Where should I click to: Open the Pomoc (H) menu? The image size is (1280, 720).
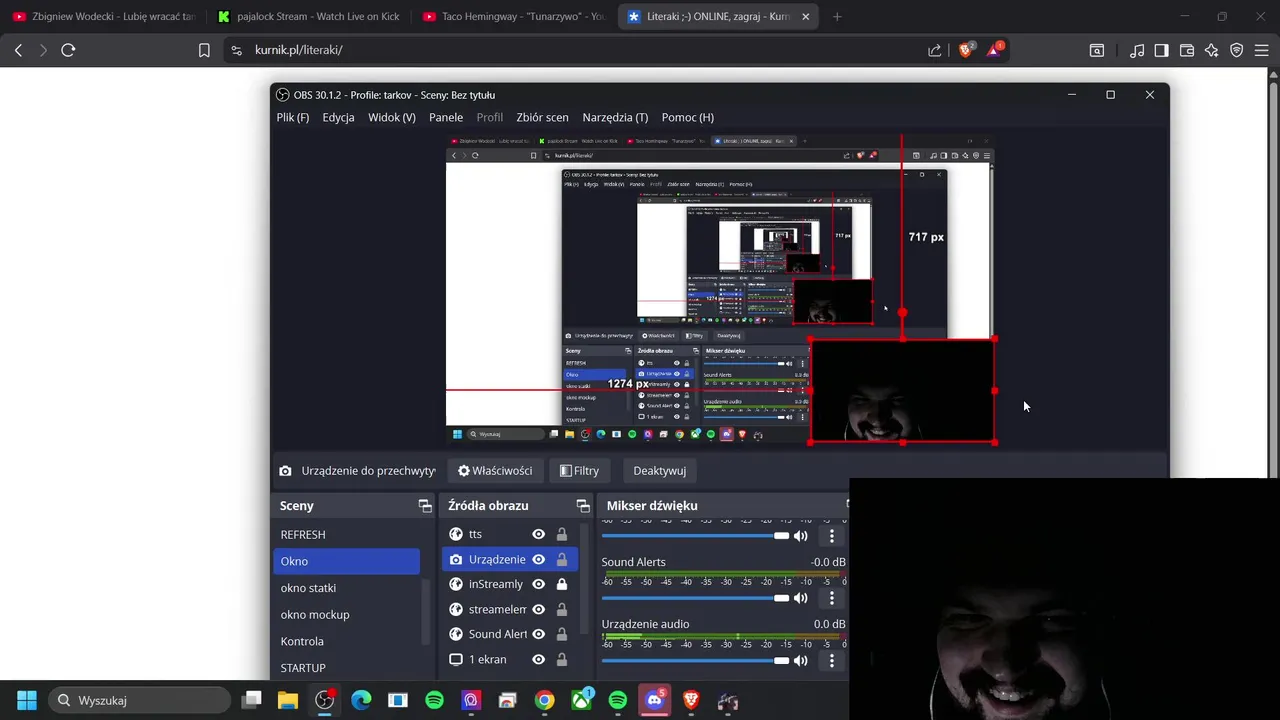point(687,117)
